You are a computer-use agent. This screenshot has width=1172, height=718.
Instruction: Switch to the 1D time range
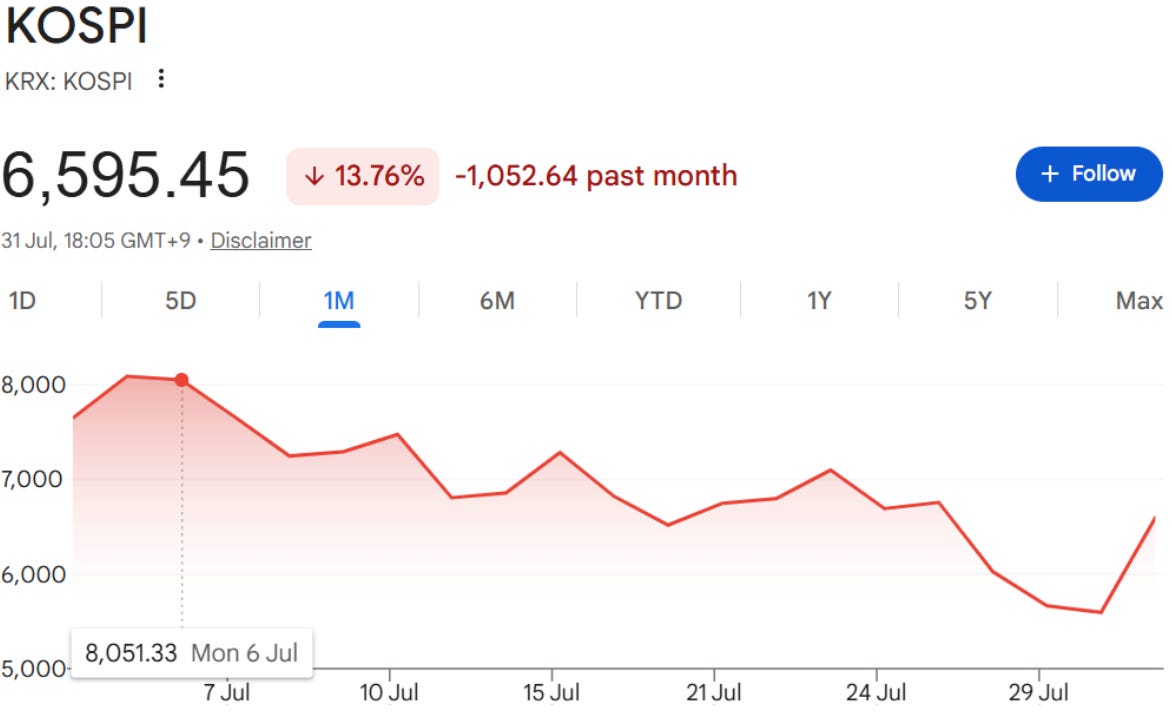pyautogui.click(x=22, y=301)
